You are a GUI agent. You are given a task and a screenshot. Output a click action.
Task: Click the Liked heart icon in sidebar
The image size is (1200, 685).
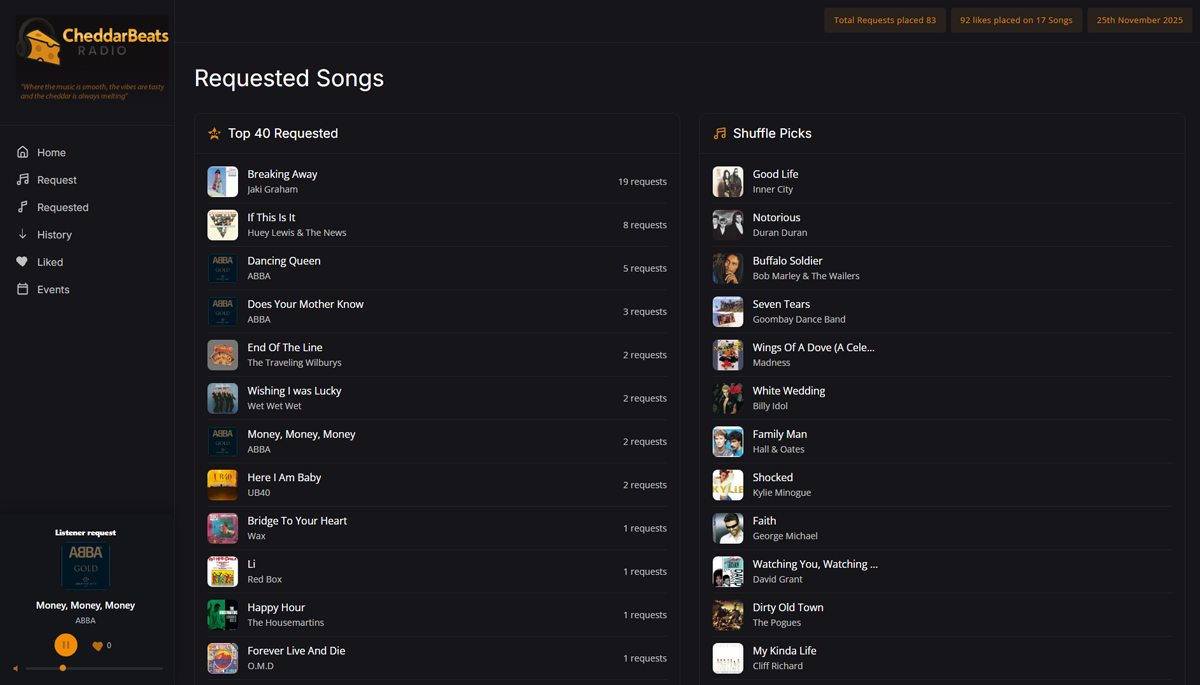(23, 262)
